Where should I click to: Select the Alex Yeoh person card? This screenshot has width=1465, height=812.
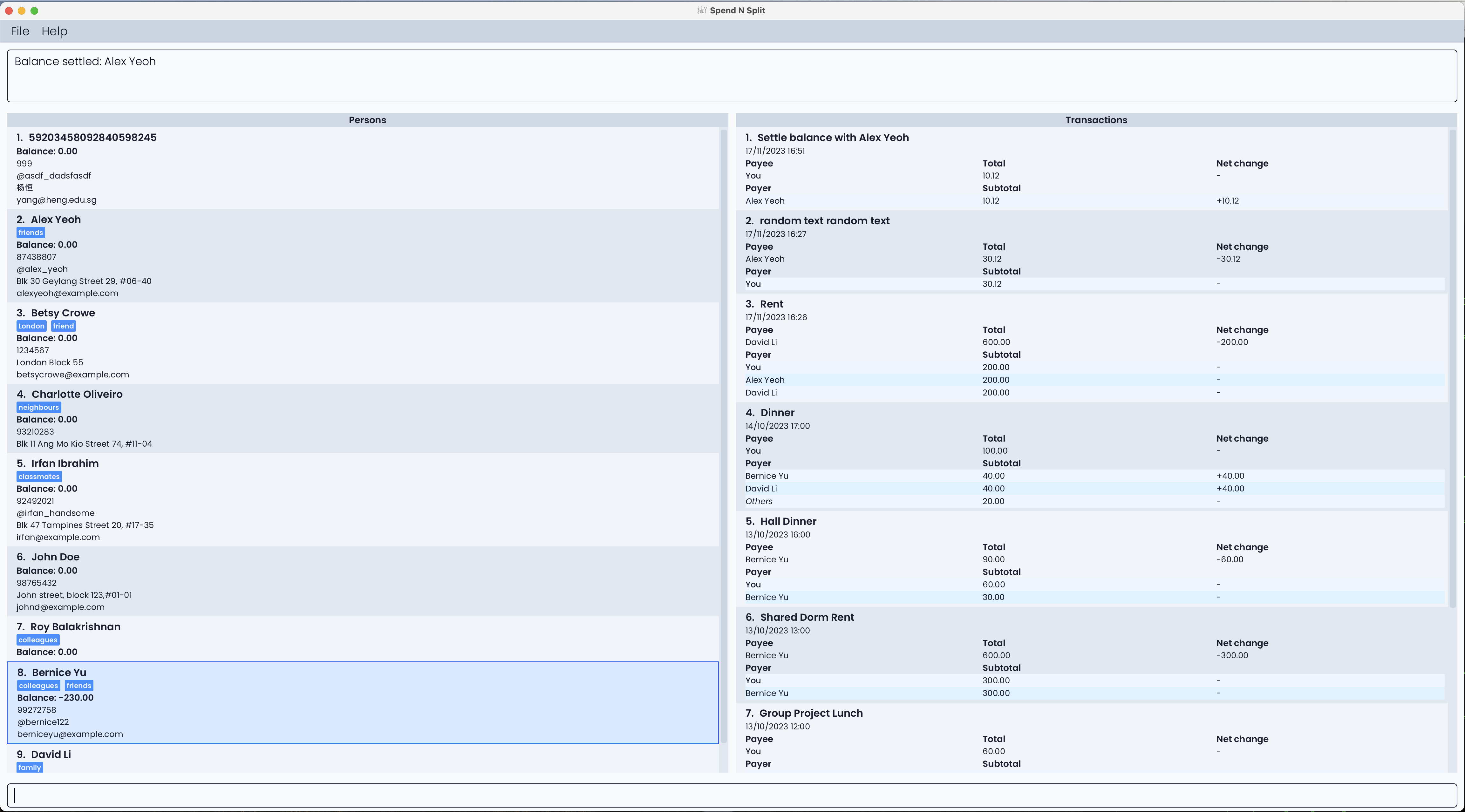tap(364, 256)
